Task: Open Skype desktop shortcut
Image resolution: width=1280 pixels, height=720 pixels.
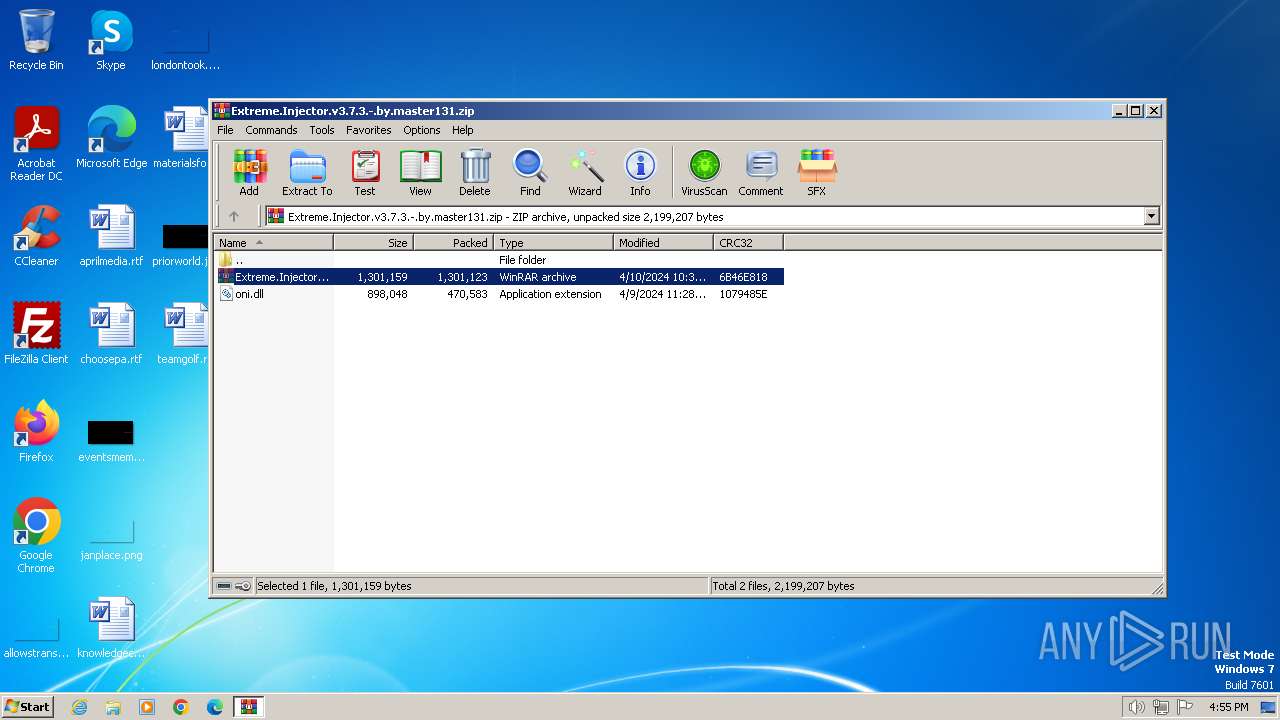Action: tap(110, 40)
